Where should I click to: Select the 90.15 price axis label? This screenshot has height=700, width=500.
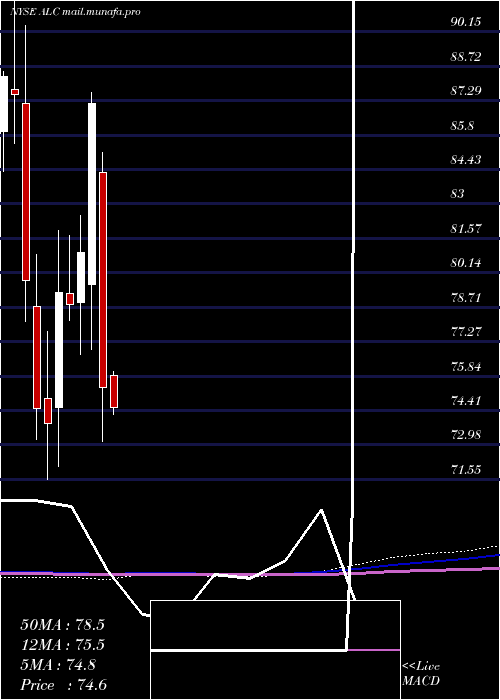[x=466, y=22]
